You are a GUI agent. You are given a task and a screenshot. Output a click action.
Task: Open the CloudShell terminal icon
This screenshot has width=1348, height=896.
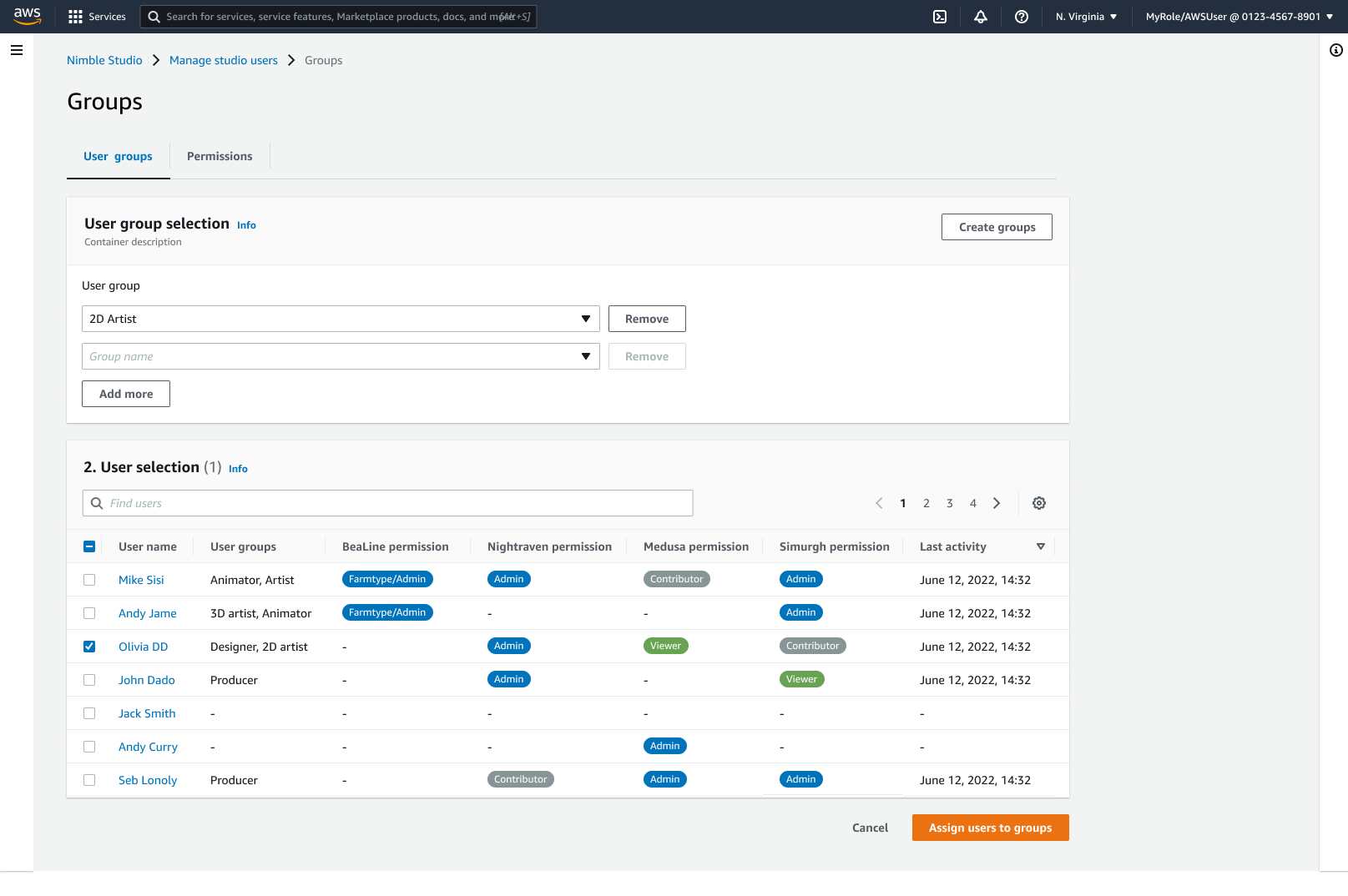(x=940, y=17)
